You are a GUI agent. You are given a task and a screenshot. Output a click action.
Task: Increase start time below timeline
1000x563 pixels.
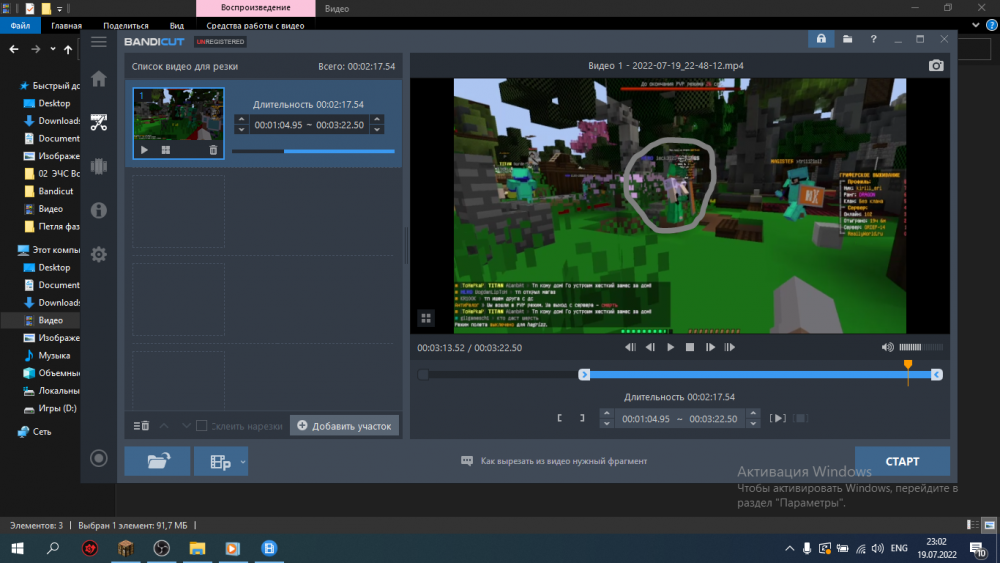click(607, 414)
